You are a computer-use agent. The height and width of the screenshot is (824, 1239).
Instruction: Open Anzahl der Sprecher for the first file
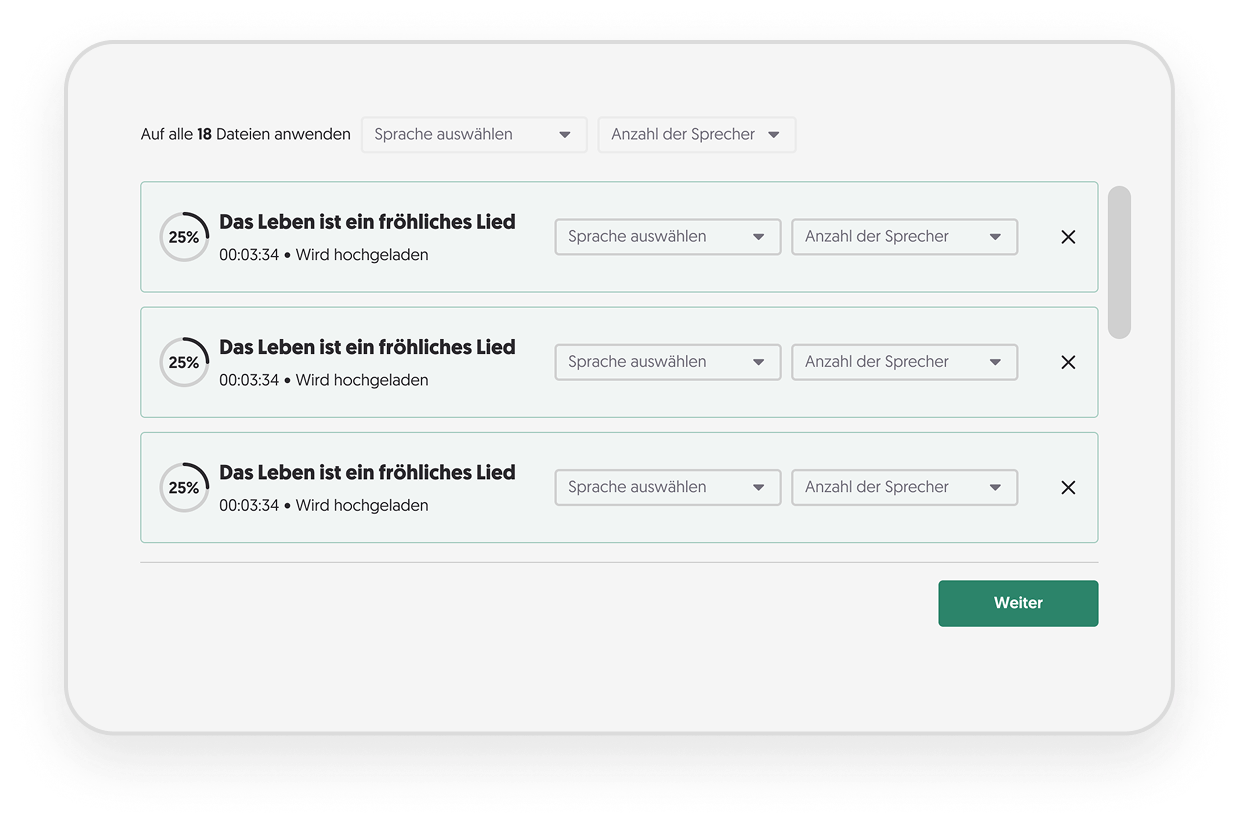pyautogui.click(x=903, y=236)
